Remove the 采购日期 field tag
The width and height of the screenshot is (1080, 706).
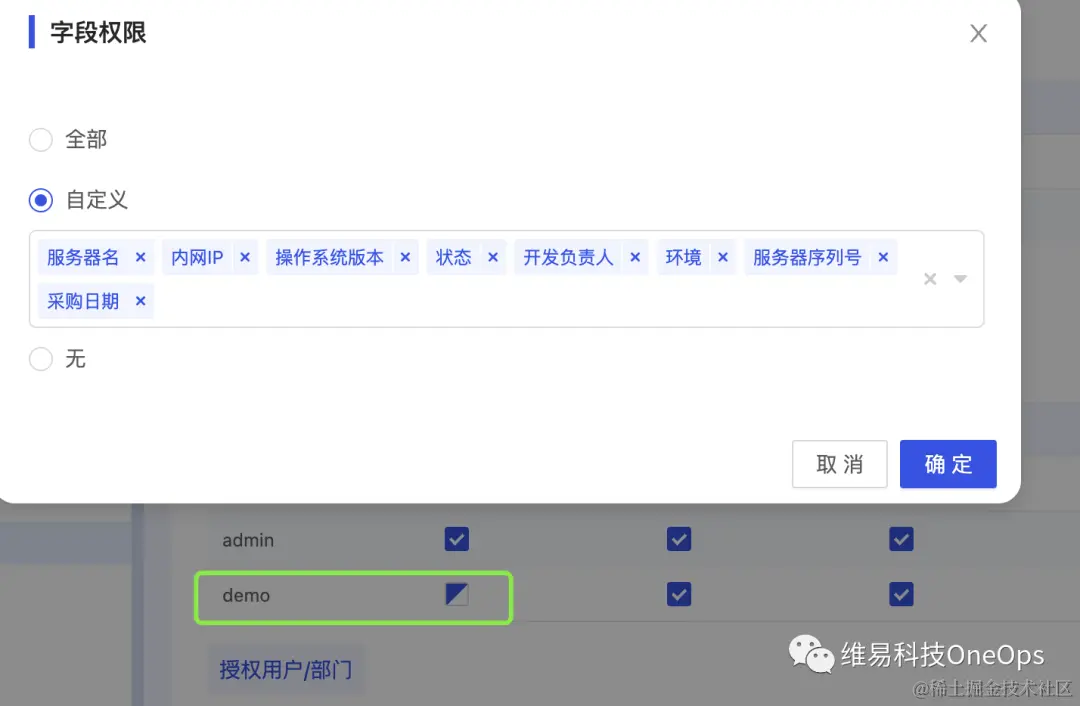140,301
